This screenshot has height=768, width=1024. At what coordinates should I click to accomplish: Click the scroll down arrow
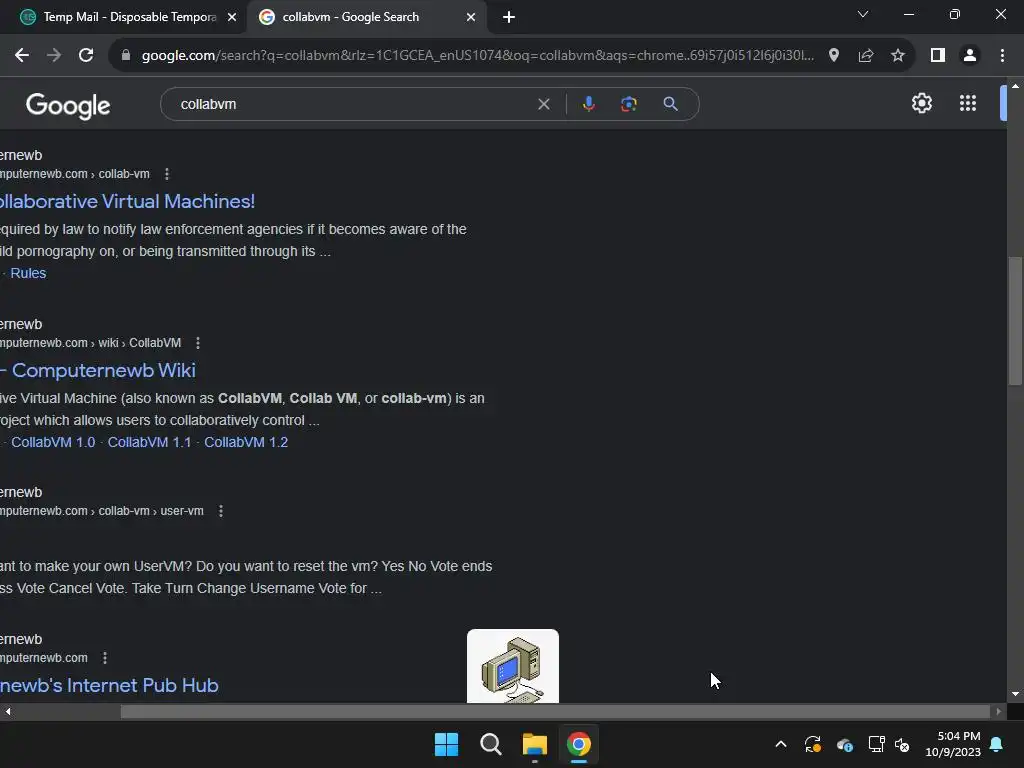coord(1015,694)
